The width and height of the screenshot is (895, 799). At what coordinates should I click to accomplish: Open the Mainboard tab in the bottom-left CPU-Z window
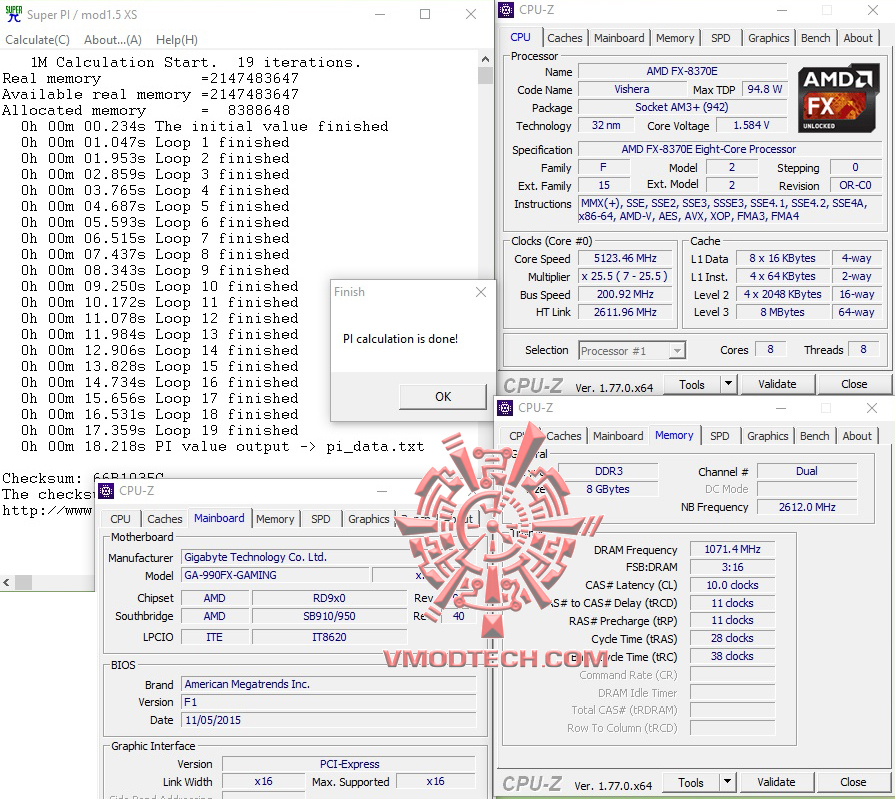[x=219, y=518]
